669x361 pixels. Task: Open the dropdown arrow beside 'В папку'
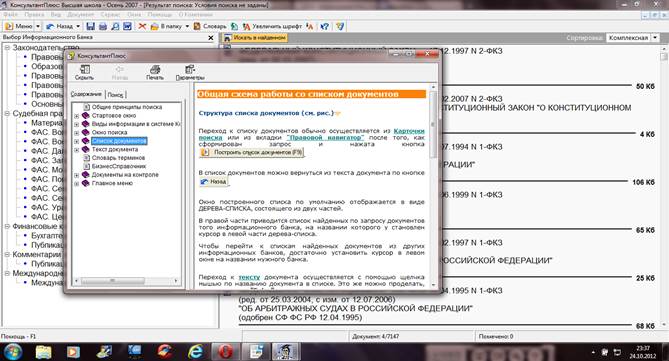187,26
